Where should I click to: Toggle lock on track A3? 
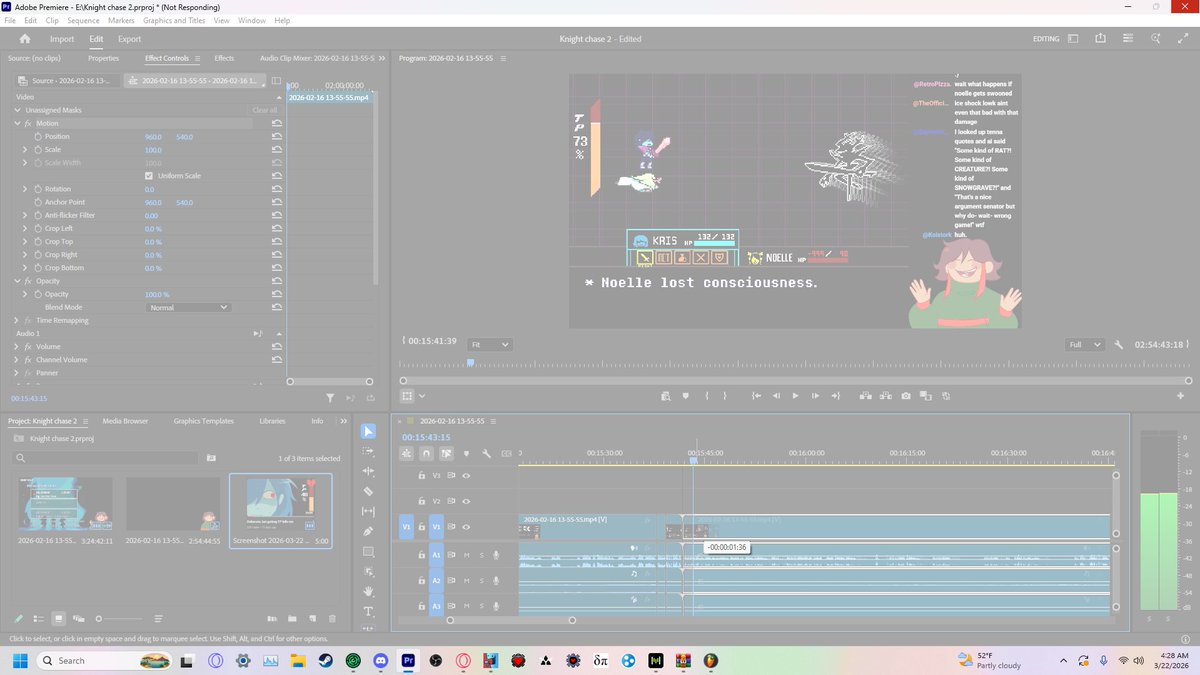pyautogui.click(x=421, y=606)
